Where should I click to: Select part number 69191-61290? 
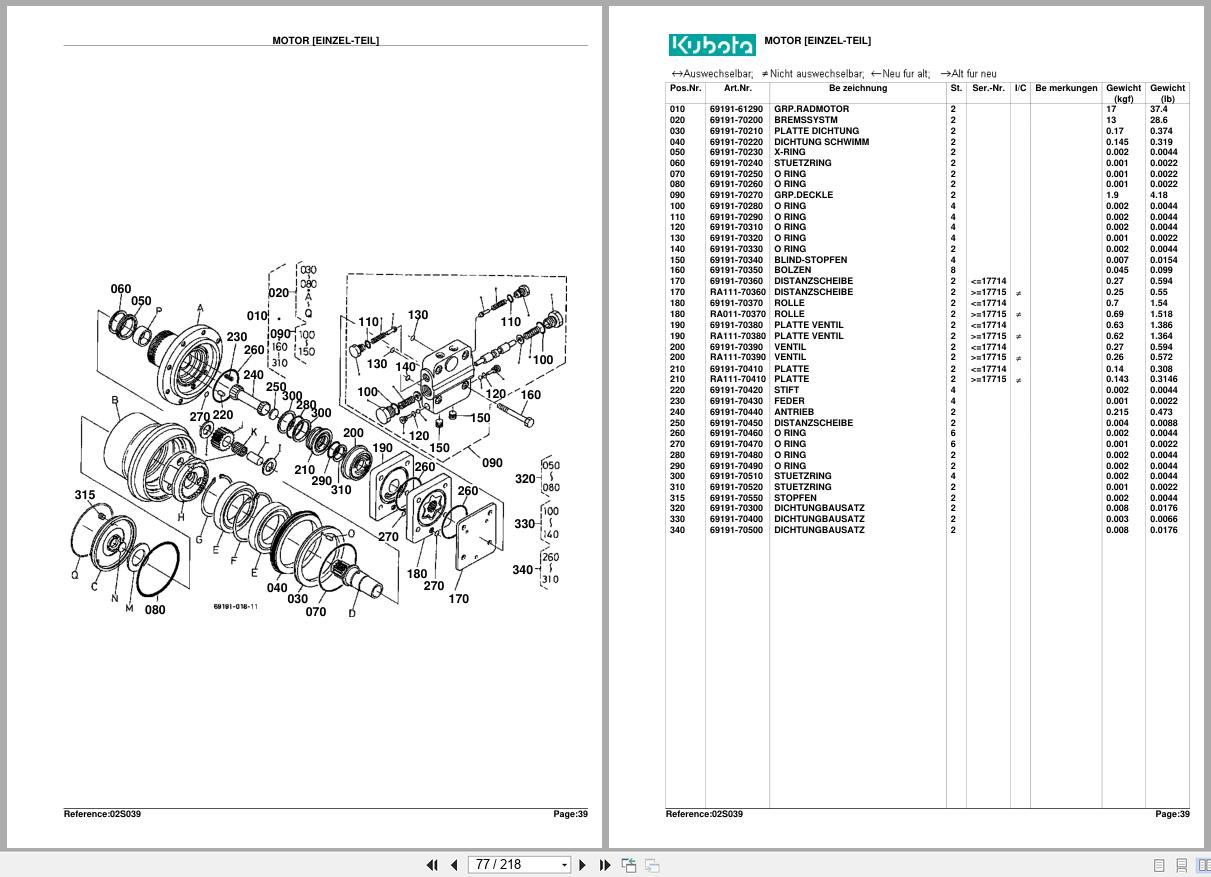point(736,109)
